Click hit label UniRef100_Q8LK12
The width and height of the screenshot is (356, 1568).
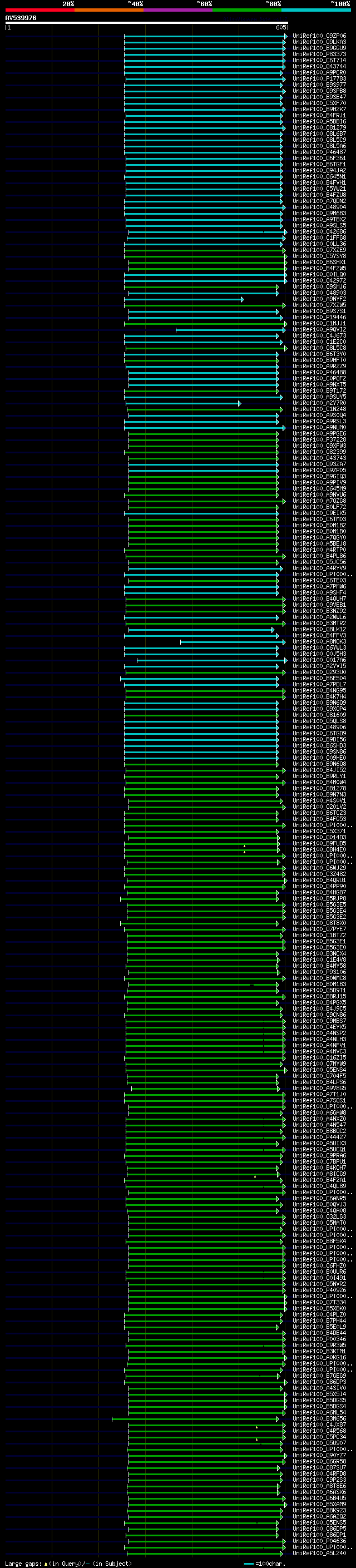click(x=319, y=630)
